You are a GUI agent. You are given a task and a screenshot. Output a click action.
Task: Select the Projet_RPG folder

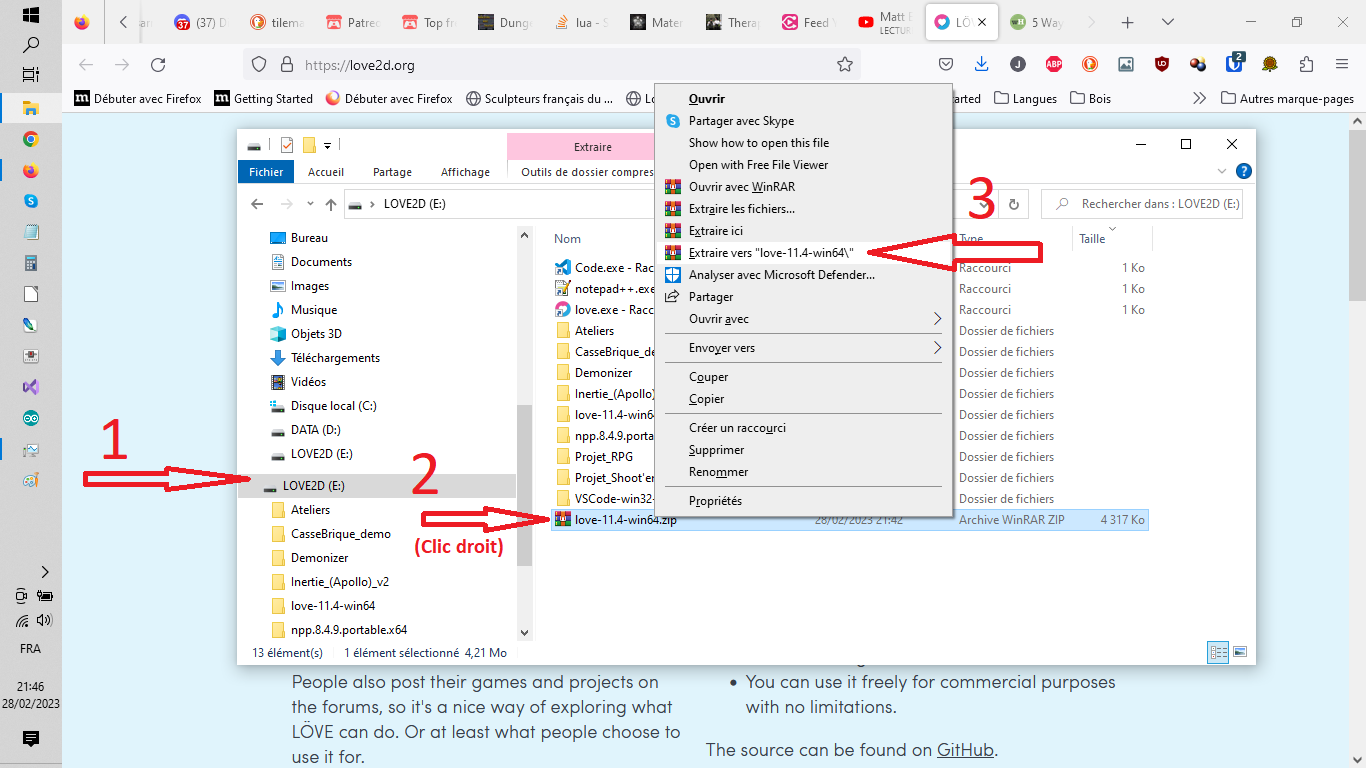pyautogui.click(x=603, y=457)
